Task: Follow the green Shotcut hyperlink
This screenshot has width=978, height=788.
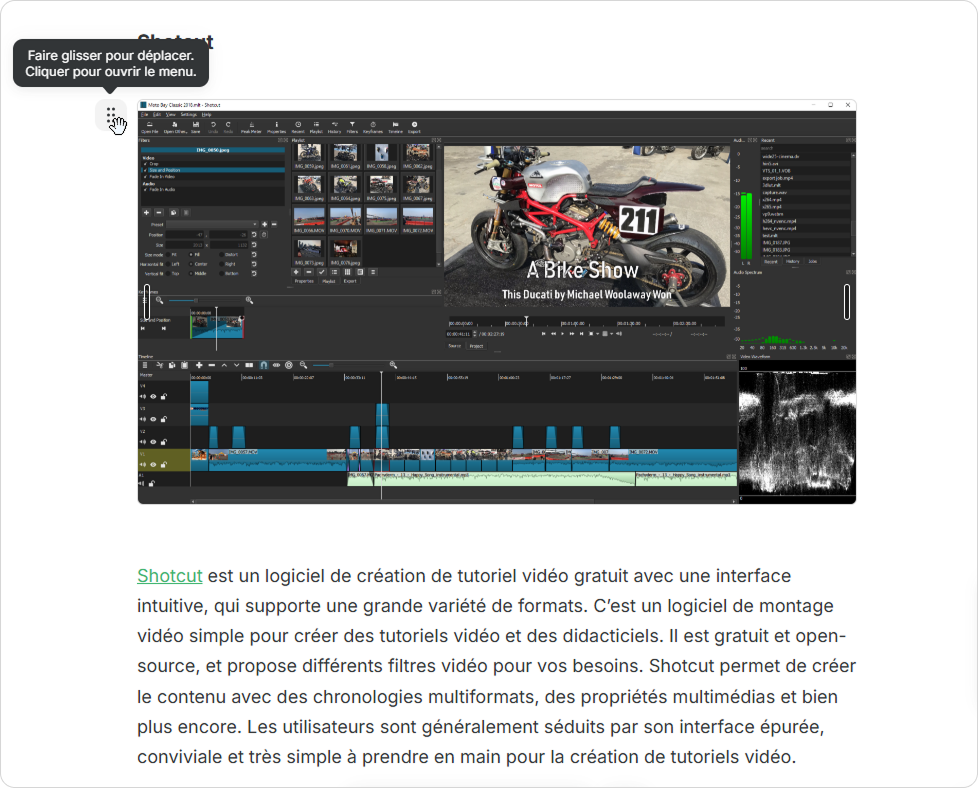Action: coord(169,576)
